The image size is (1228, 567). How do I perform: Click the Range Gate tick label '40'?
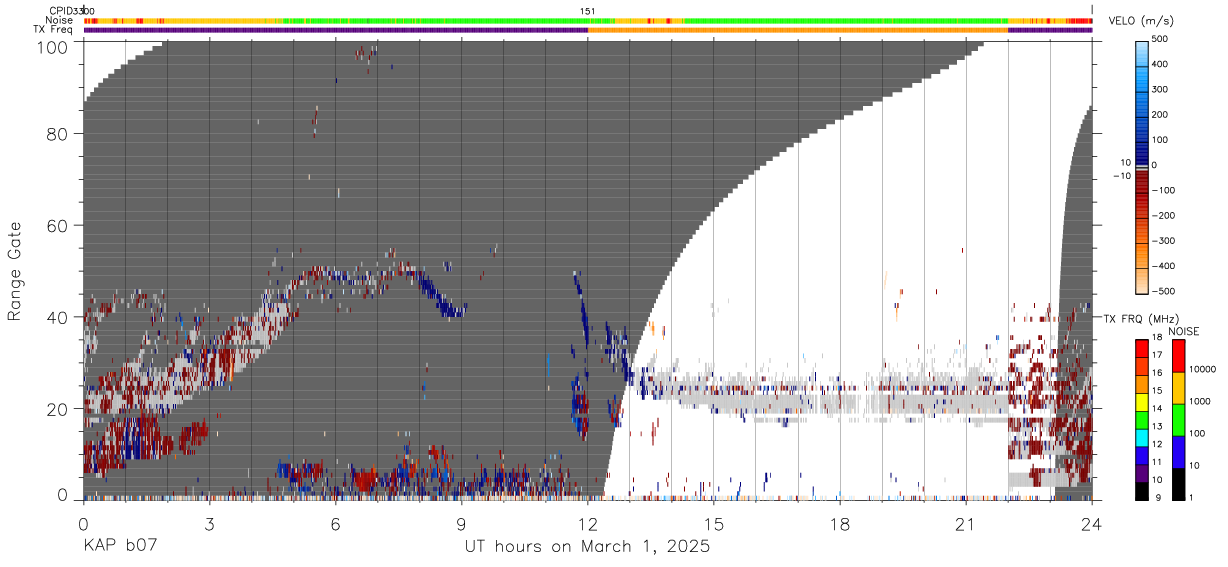57,317
